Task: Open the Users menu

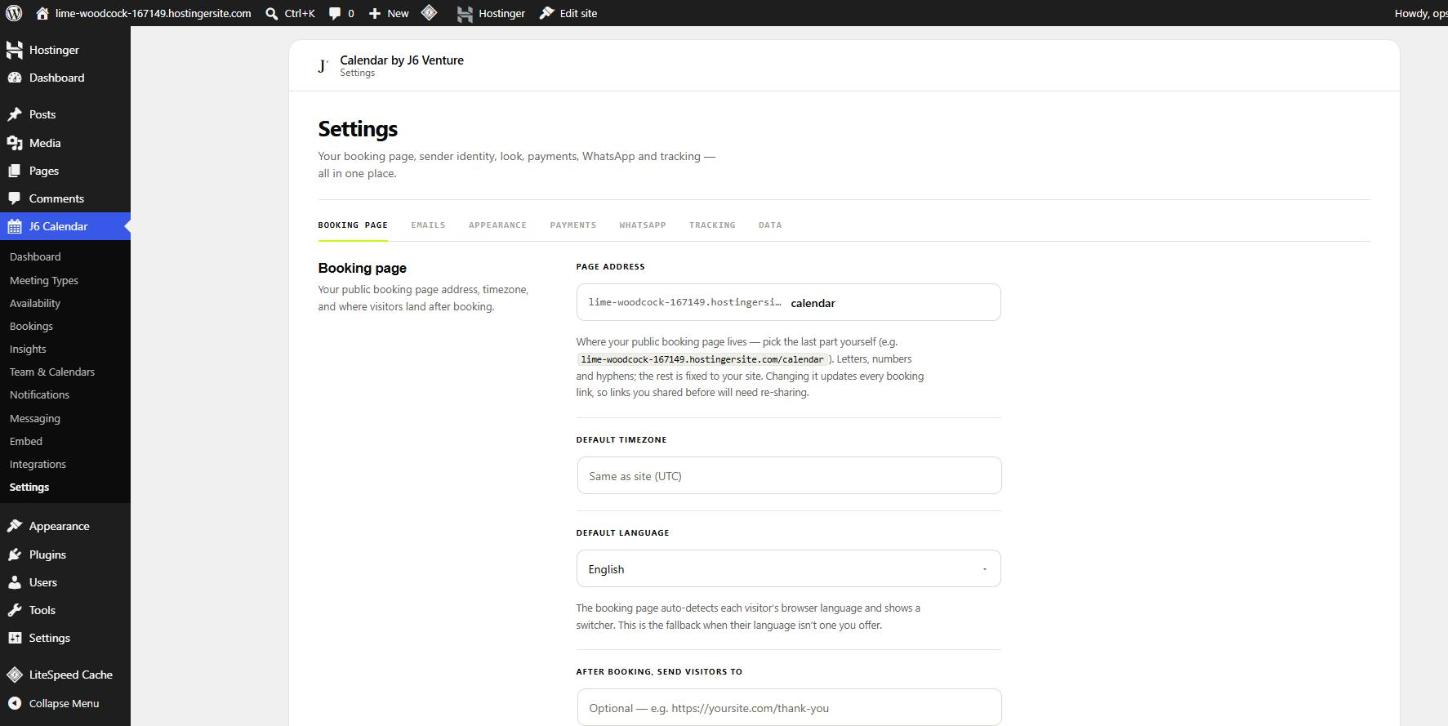Action: [65, 583]
